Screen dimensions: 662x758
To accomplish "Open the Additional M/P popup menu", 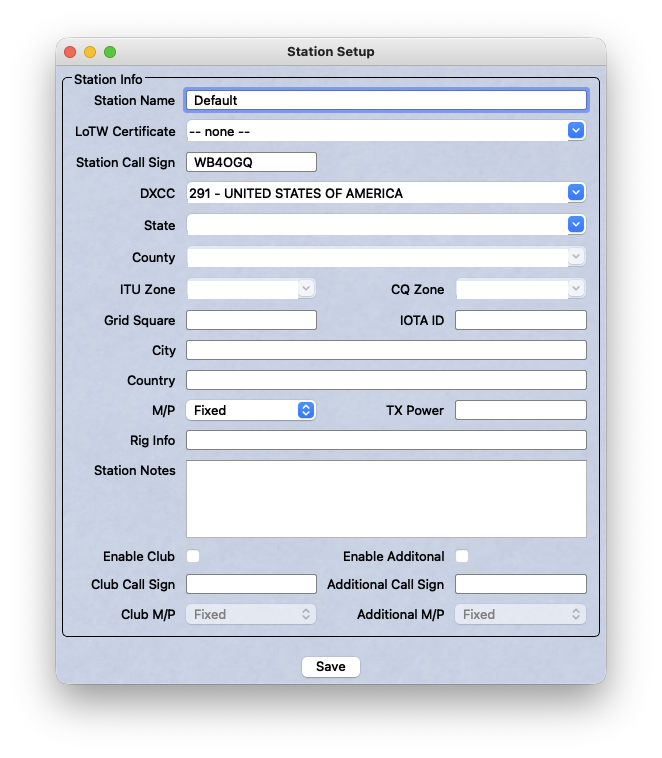I will pos(520,614).
